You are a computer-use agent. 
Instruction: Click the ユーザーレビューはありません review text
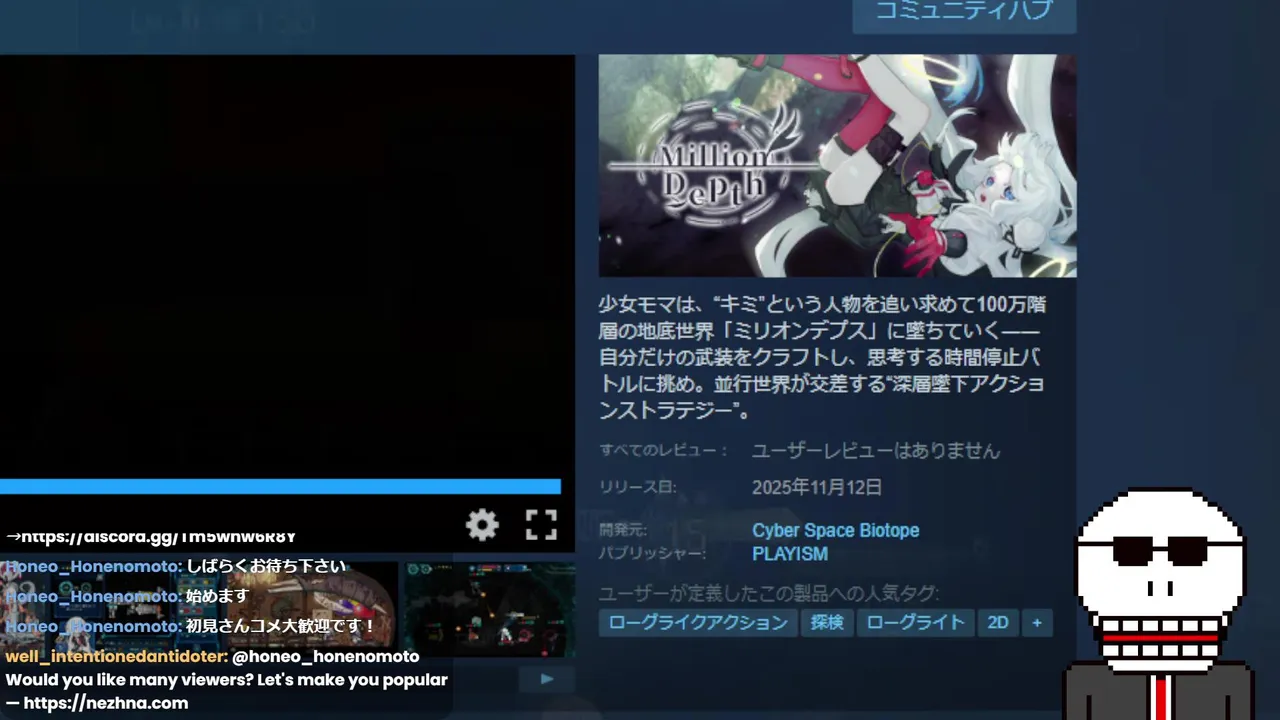click(x=876, y=451)
